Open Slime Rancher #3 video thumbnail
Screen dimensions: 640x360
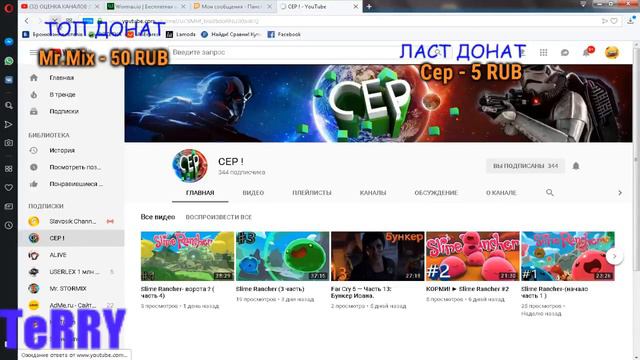[x=282, y=256]
